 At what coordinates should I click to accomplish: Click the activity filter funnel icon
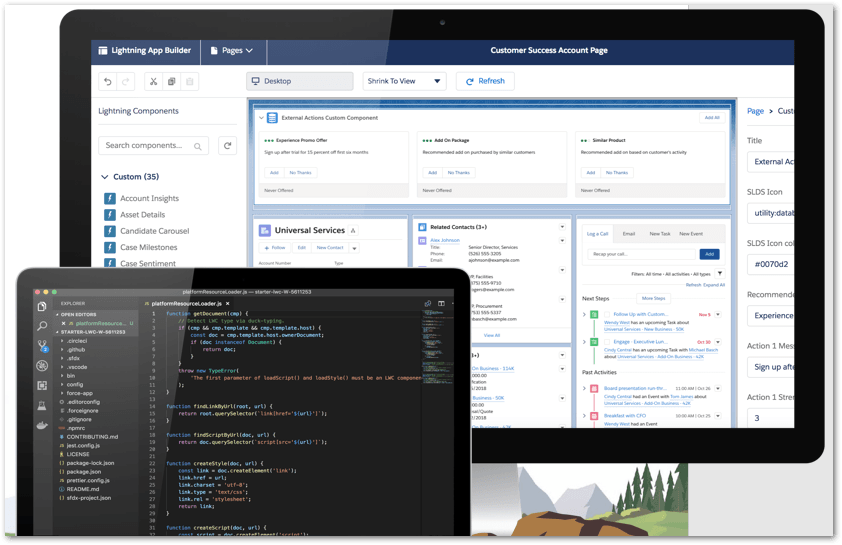tap(718, 273)
